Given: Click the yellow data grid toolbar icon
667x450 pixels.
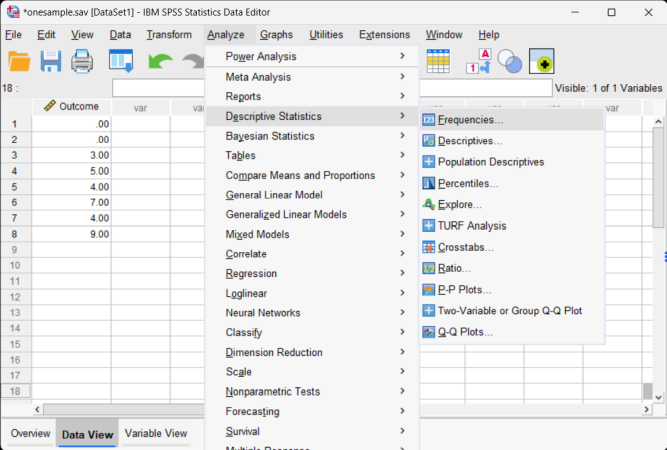Looking at the screenshot, I should [x=438, y=61].
